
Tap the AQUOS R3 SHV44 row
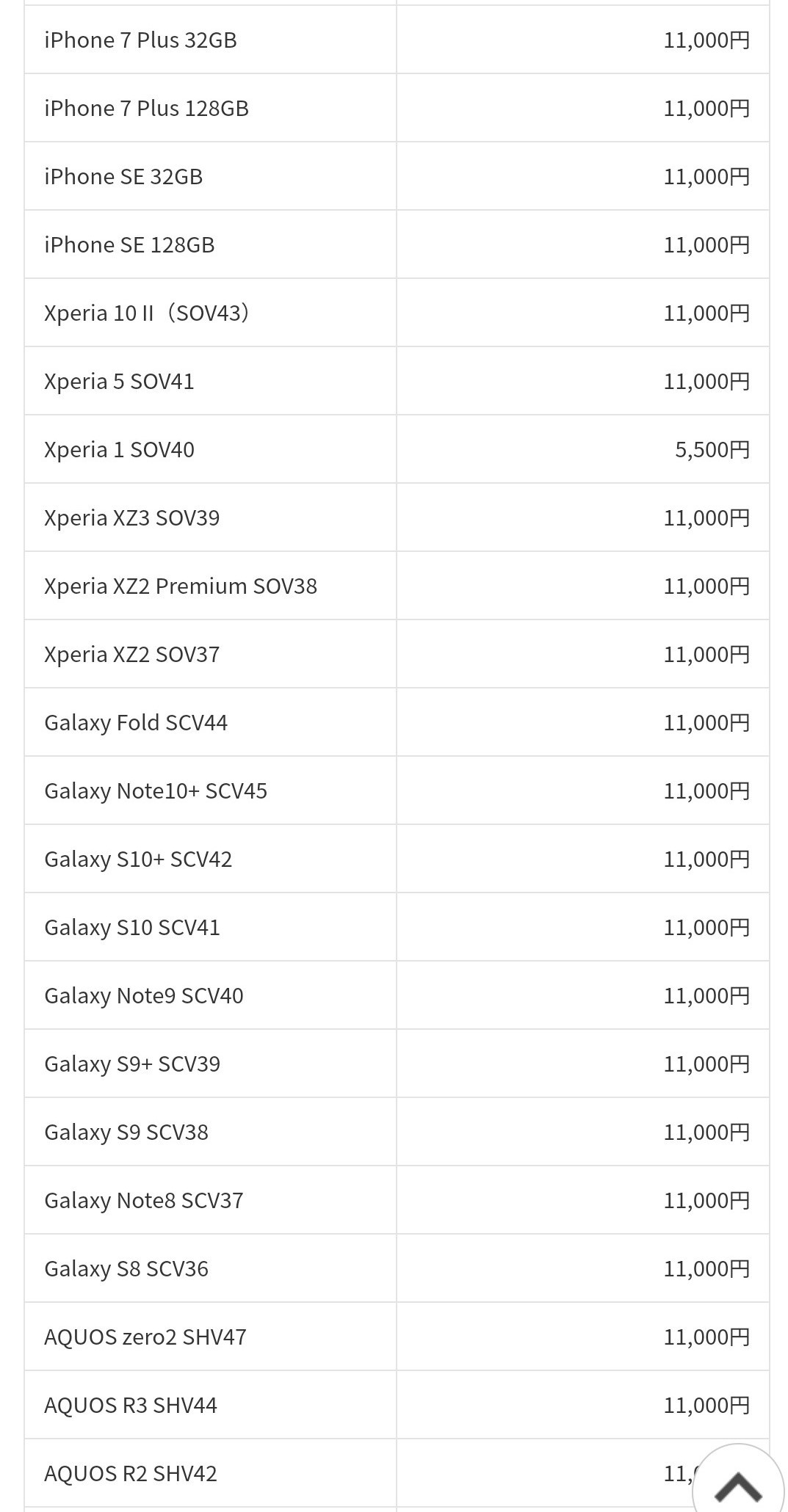131,1406
